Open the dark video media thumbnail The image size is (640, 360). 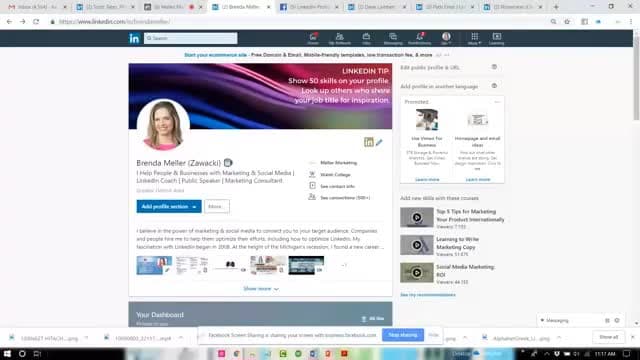pos(306,265)
